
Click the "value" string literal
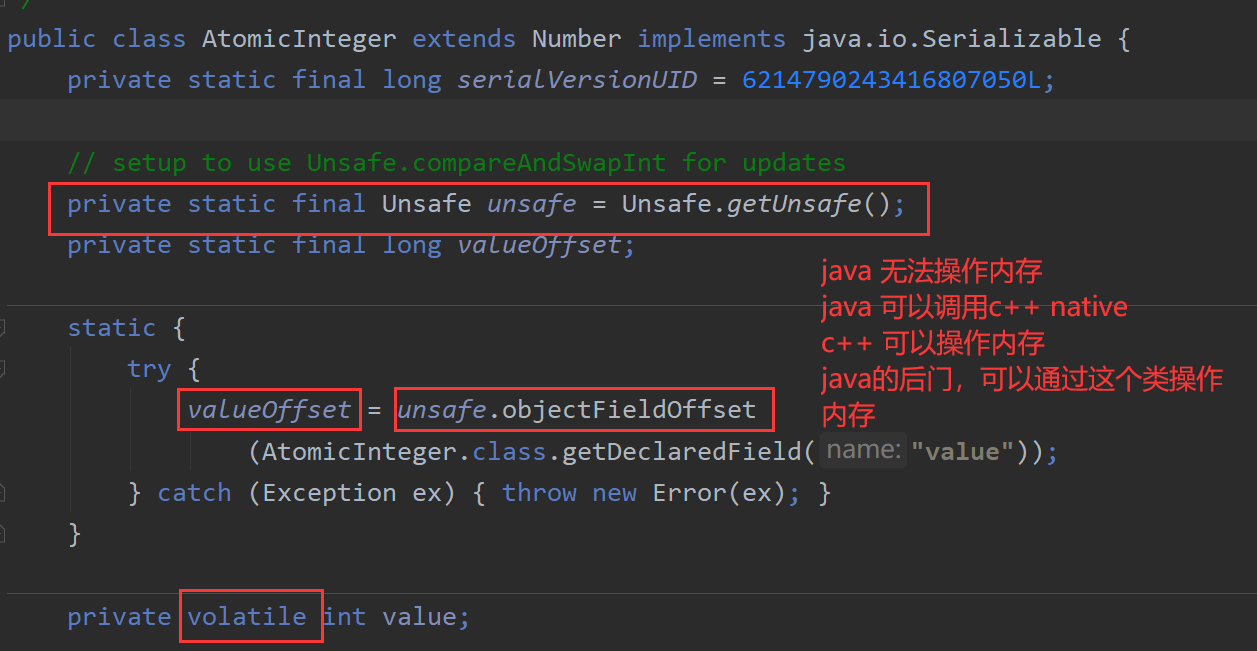coord(962,452)
